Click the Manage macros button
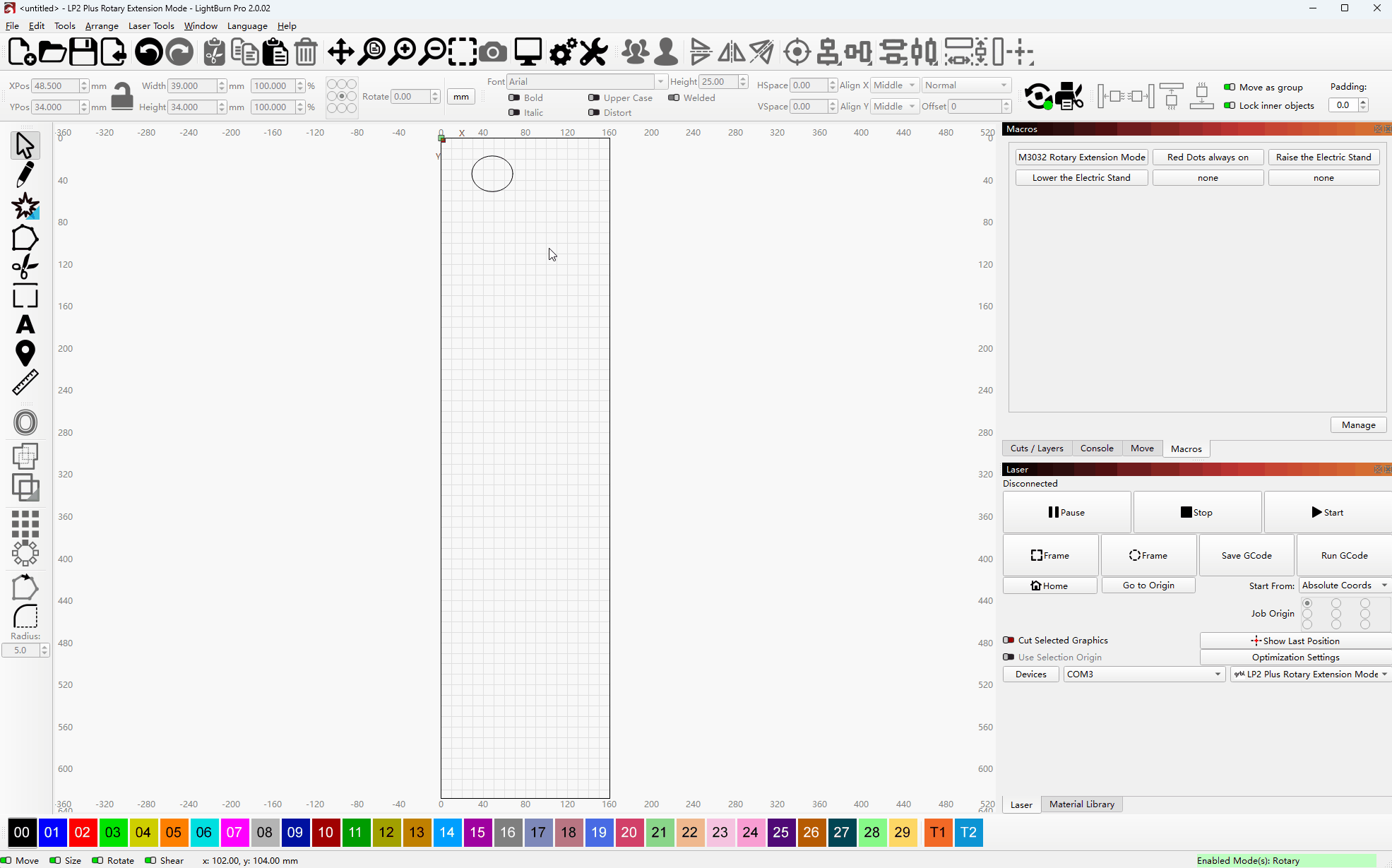 pyautogui.click(x=1359, y=424)
